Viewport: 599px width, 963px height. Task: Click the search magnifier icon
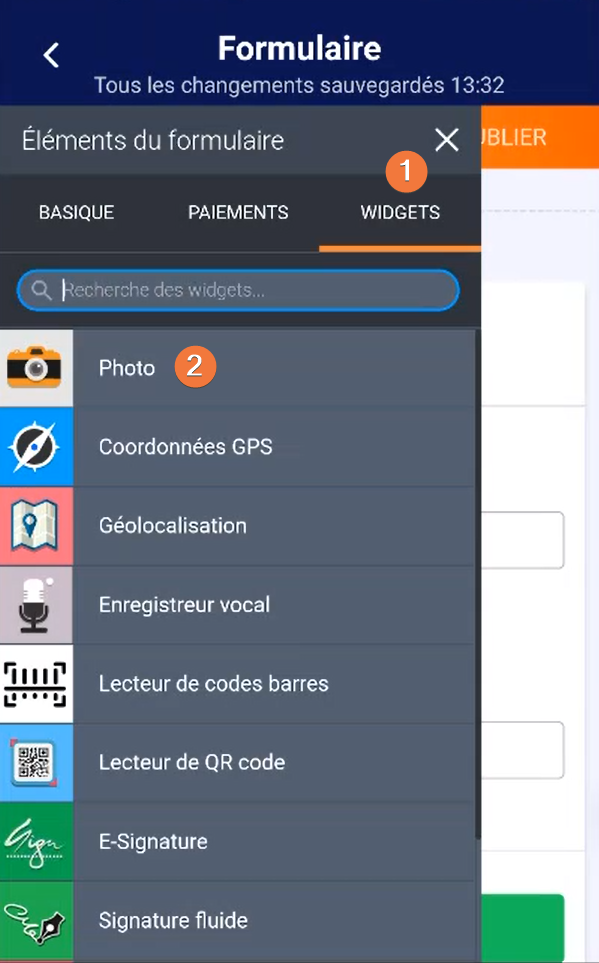(41, 290)
